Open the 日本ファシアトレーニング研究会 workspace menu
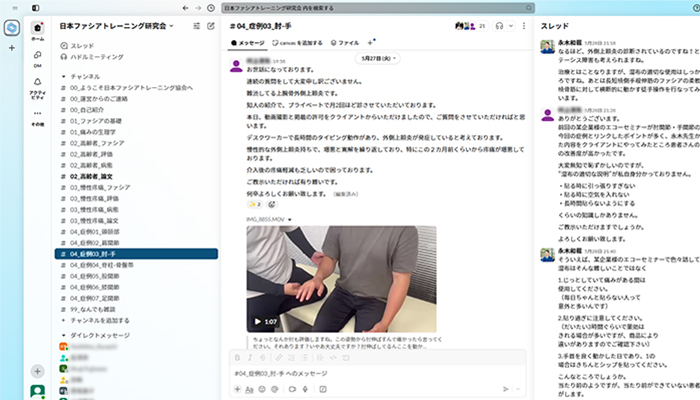700x400 pixels. click(x=117, y=26)
